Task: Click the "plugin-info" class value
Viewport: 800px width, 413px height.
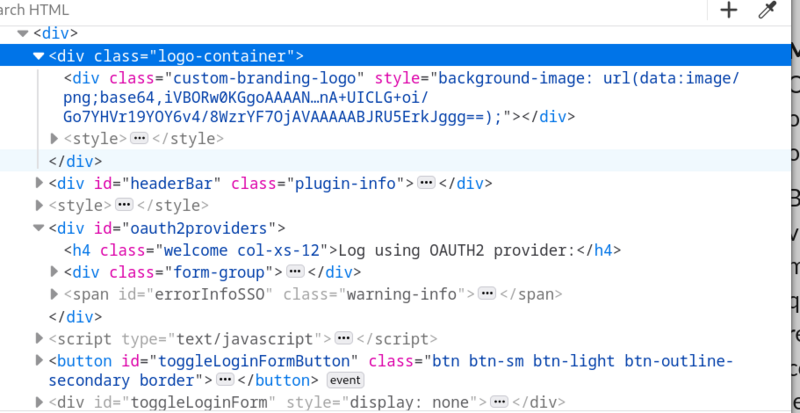Action: 346,183
